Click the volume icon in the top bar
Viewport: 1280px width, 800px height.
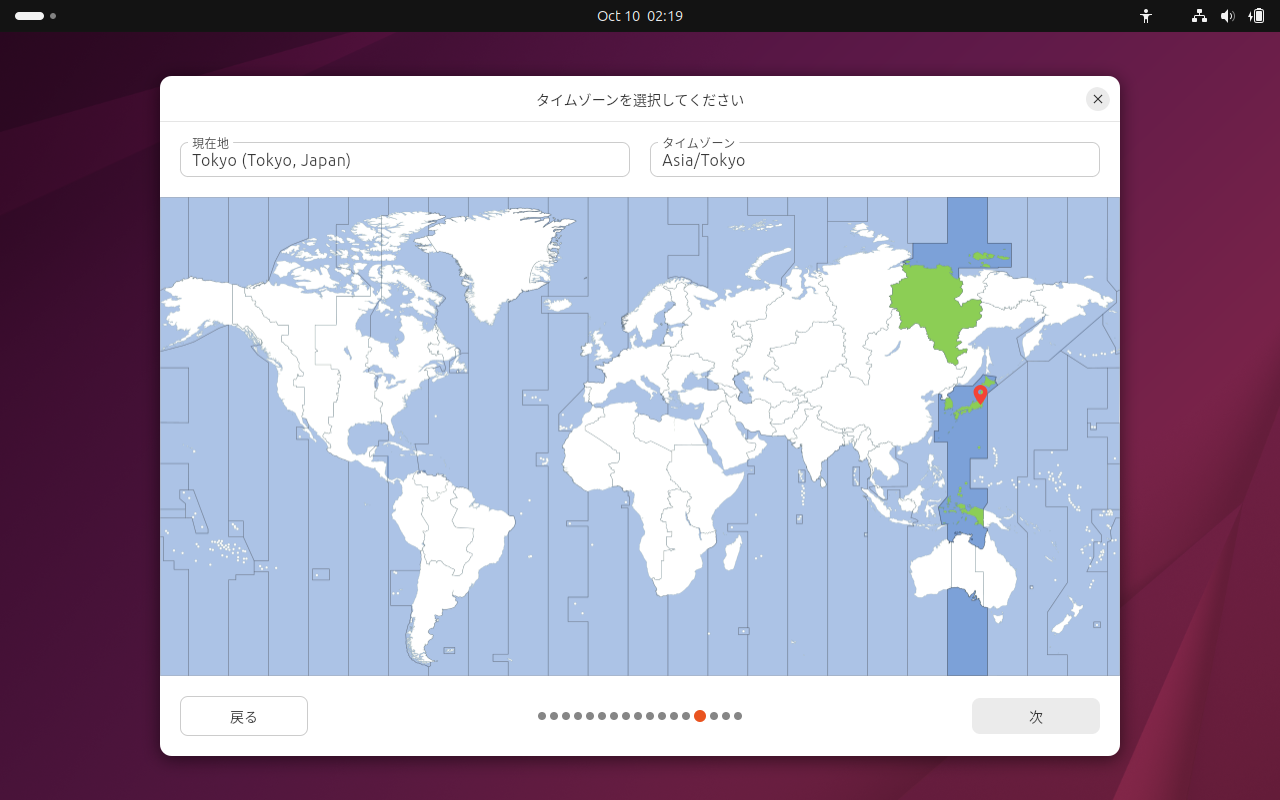point(1228,16)
